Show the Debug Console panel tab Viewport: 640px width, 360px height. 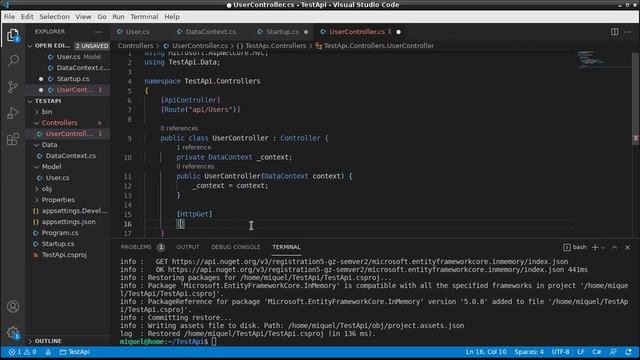click(x=236, y=247)
